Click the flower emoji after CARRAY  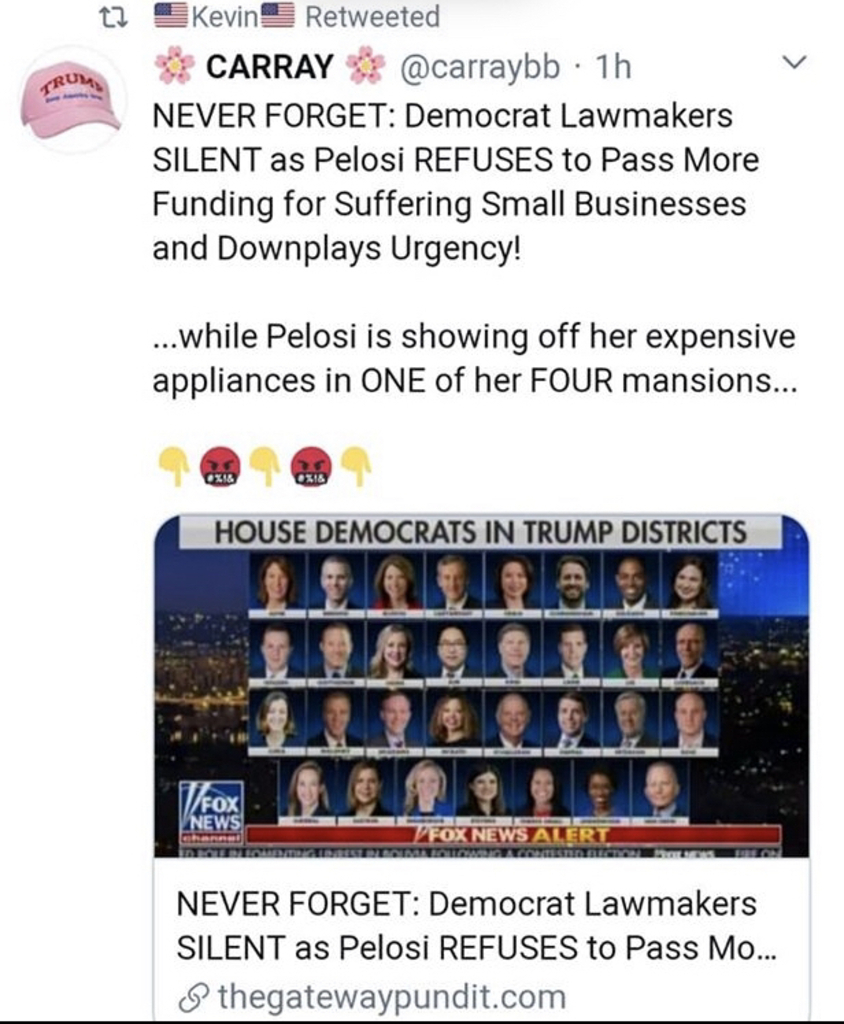coord(365,65)
